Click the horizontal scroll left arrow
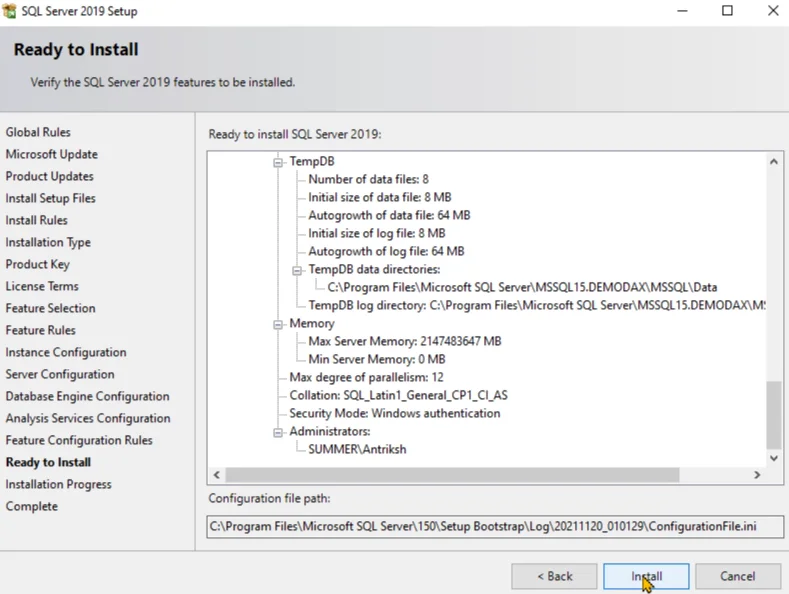This screenshot has width=789, height=594. pyautogui.click(x=216, y=475)
